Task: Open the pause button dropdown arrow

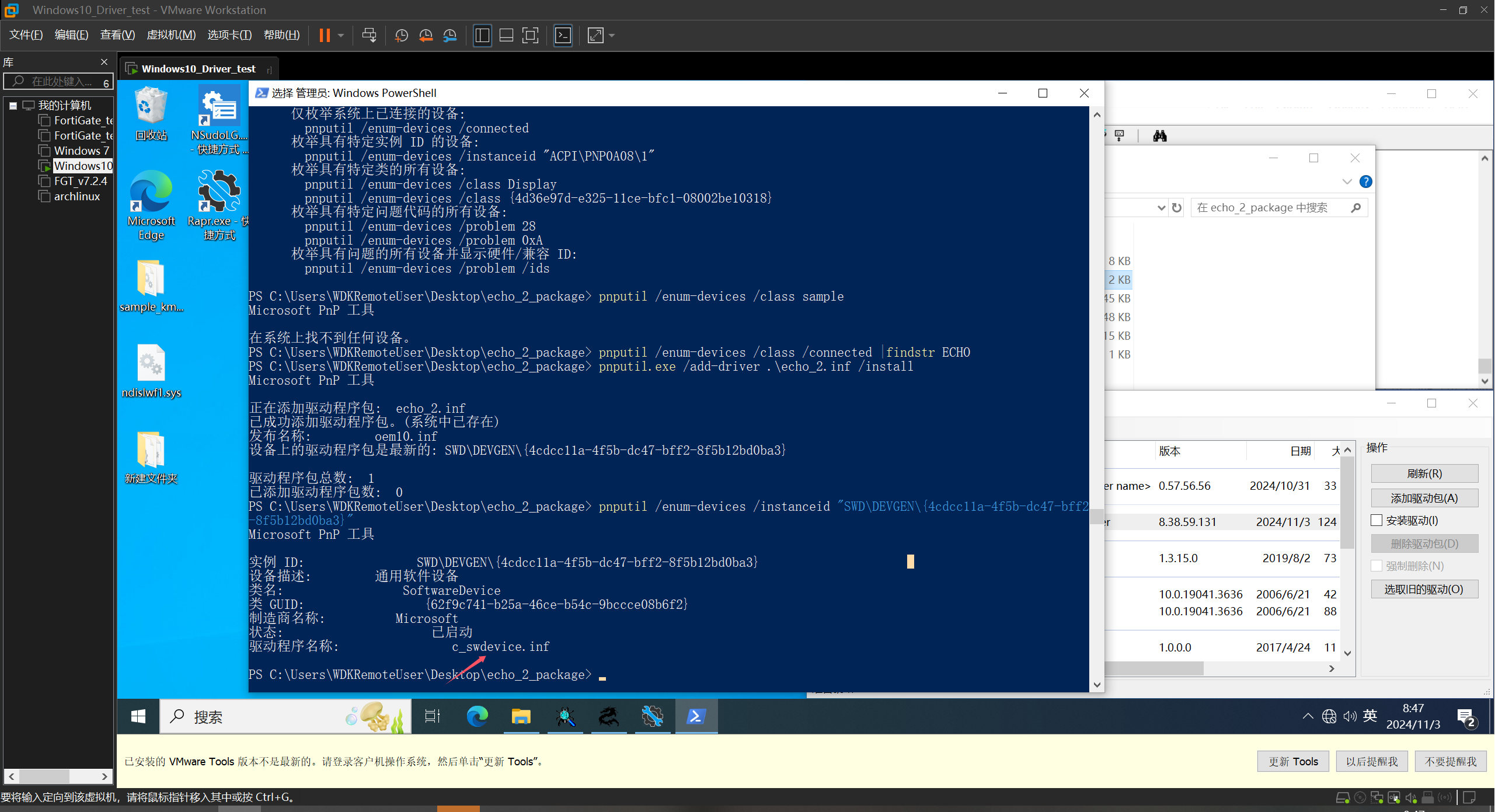Action: [340, 35]
